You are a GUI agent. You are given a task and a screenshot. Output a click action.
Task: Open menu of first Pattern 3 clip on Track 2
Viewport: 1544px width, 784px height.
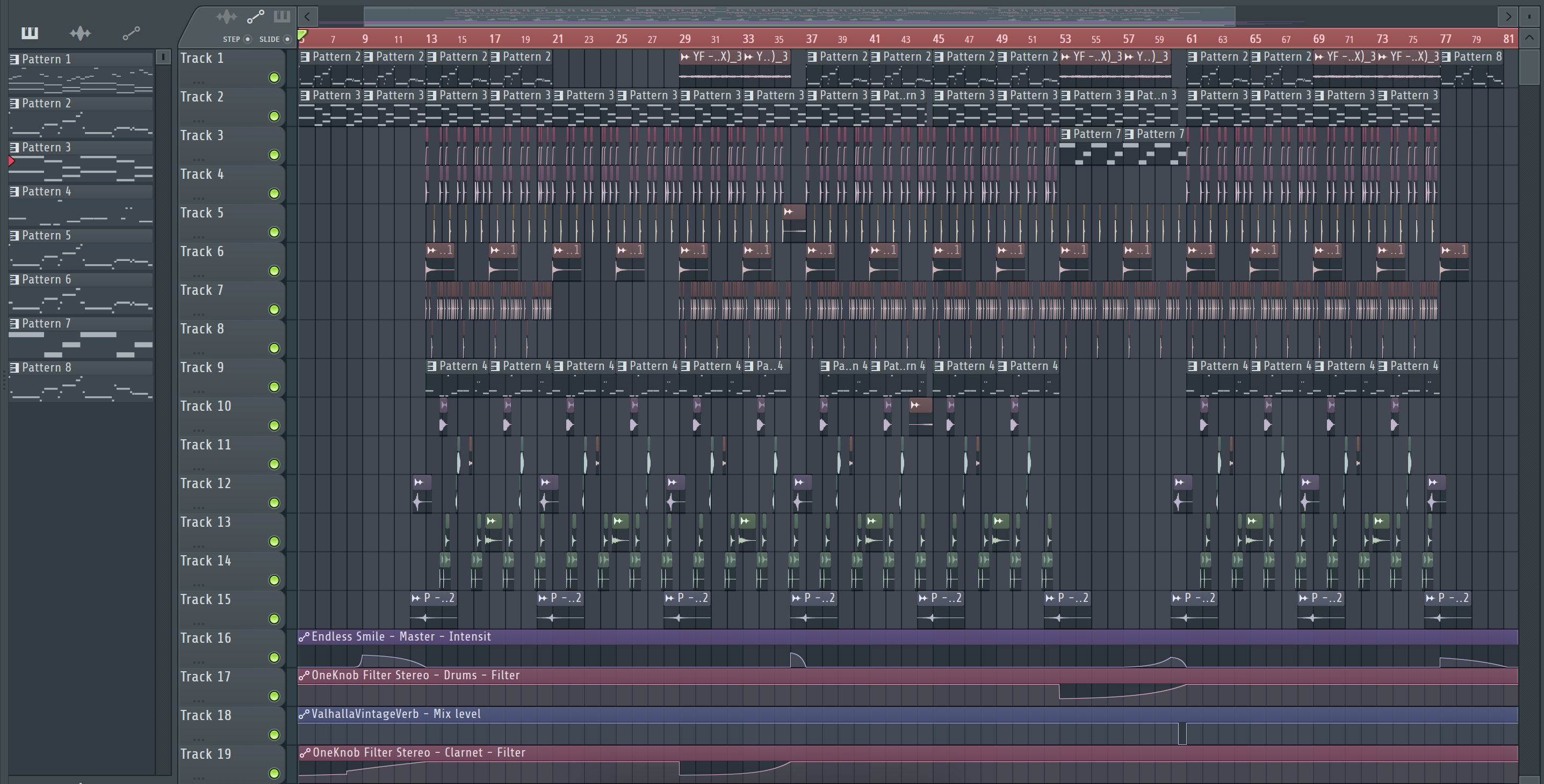point(305,95)
